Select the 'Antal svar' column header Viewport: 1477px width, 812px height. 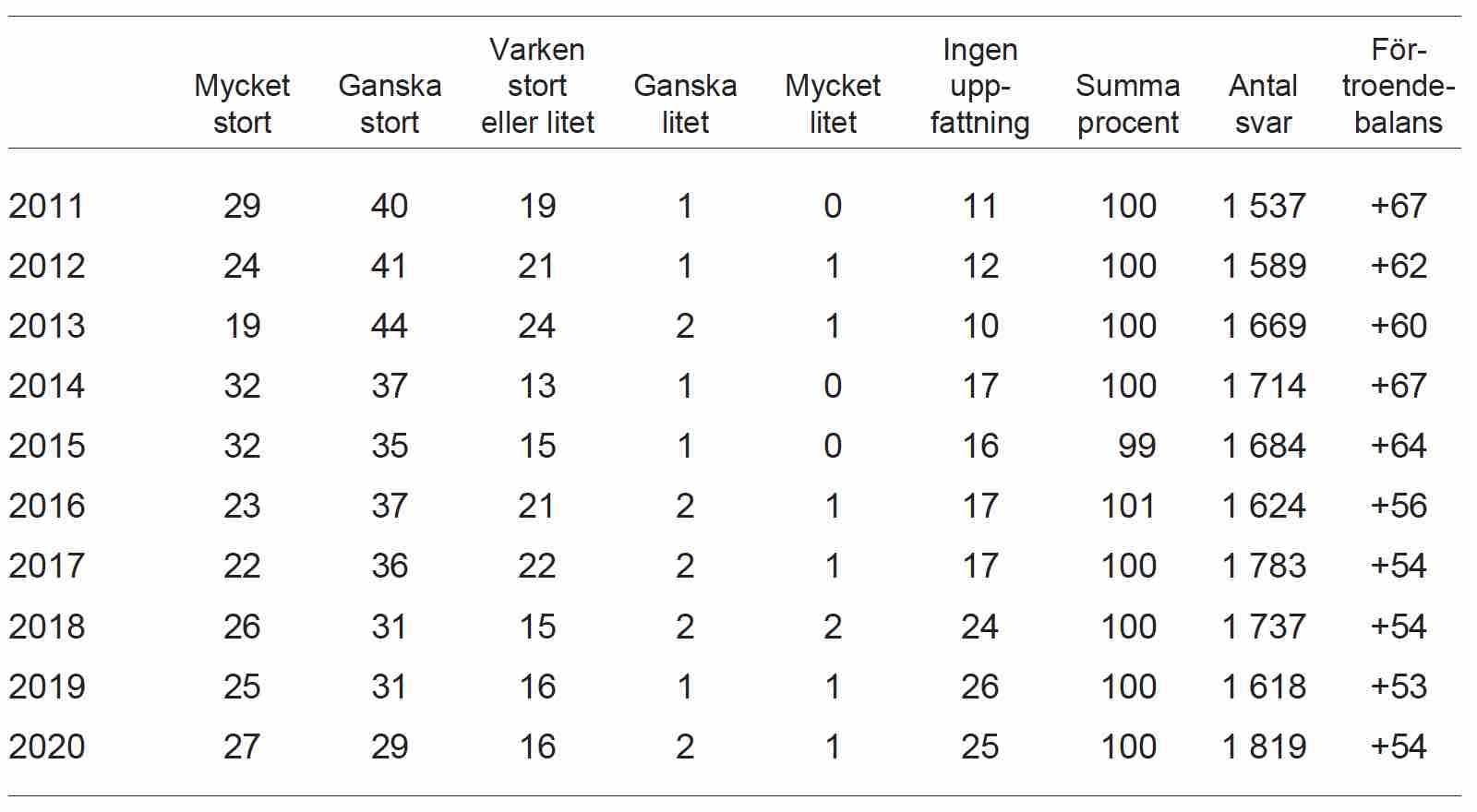[x=1264, y=103]
